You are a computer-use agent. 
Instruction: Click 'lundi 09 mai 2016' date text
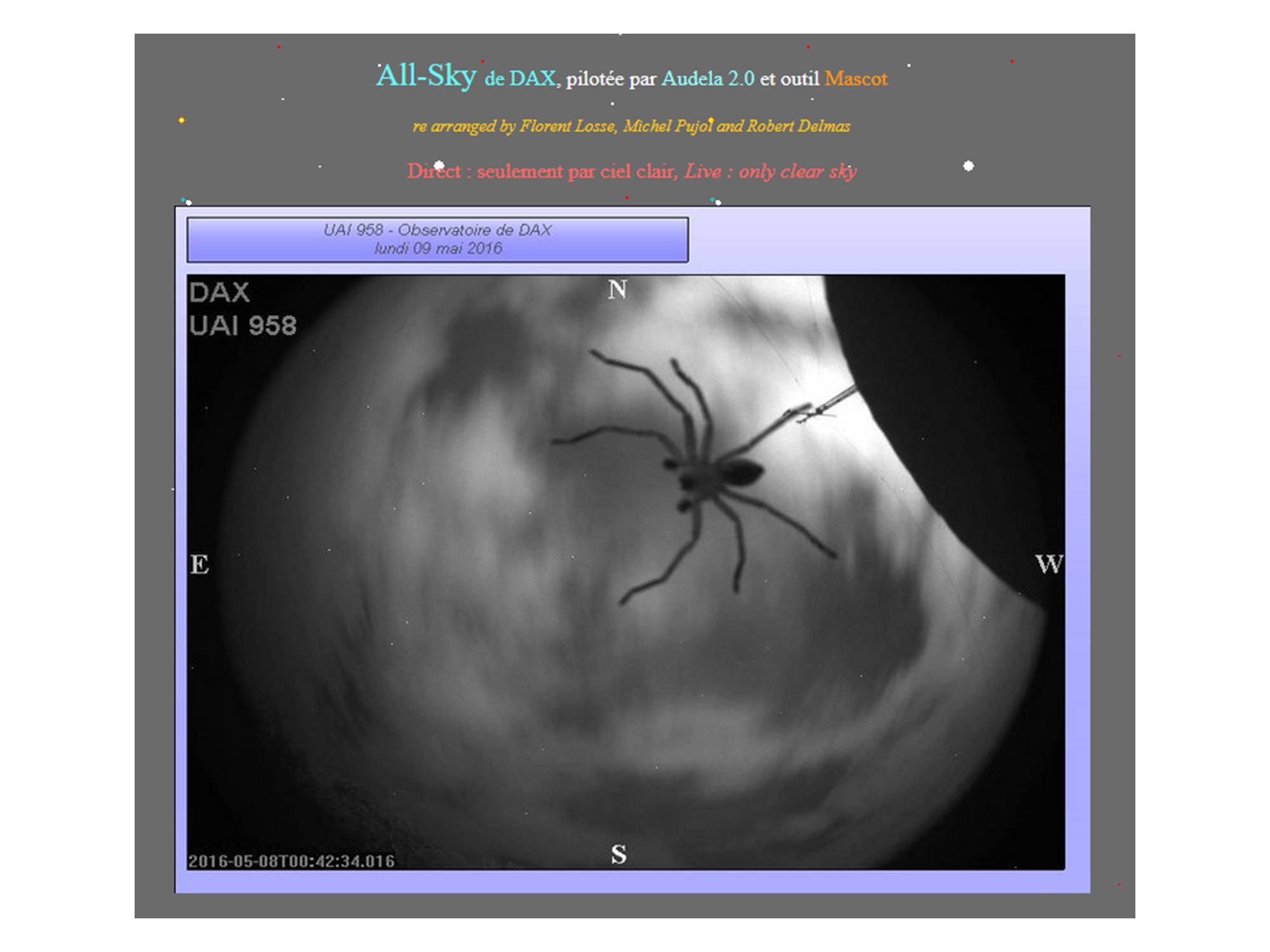438,249
